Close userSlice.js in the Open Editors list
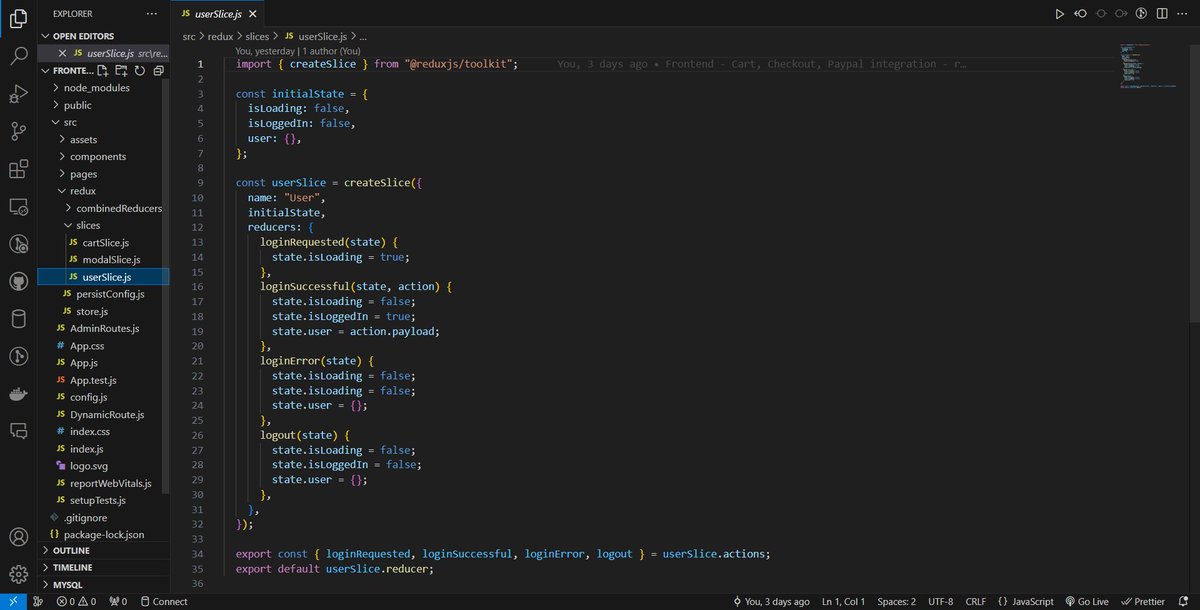The height and width of the screenshot is (610, 1200). tap(63, 53)
